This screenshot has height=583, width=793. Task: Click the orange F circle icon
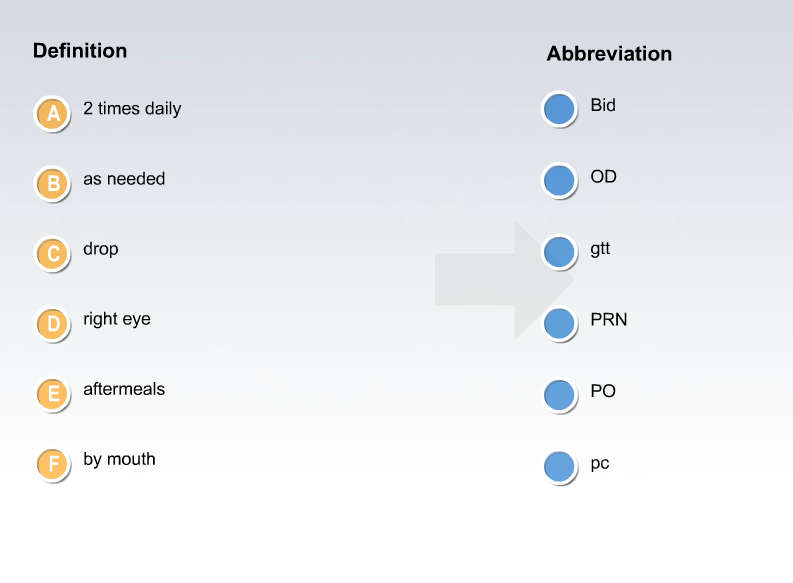click(52, 464)
